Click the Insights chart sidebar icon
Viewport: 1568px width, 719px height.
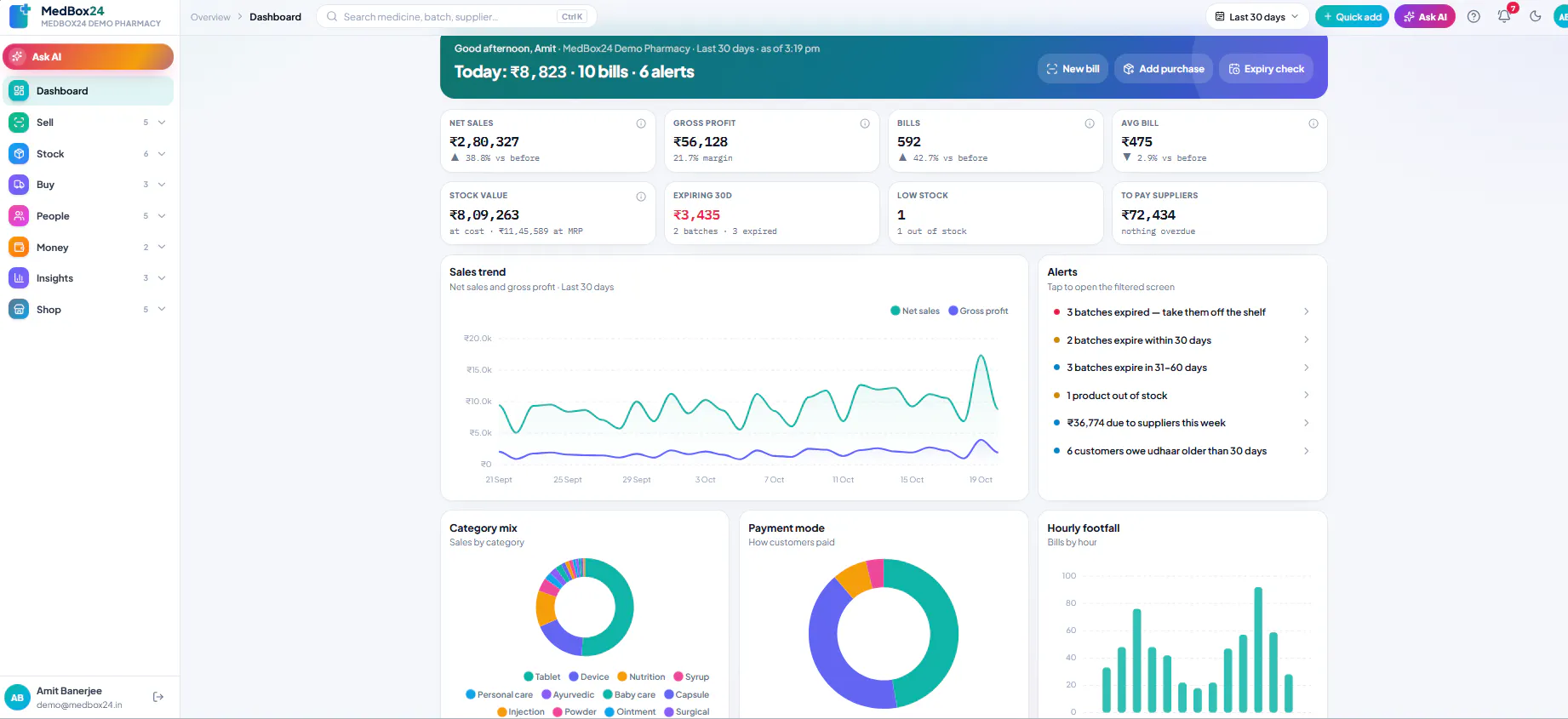(x=19, y=278)
